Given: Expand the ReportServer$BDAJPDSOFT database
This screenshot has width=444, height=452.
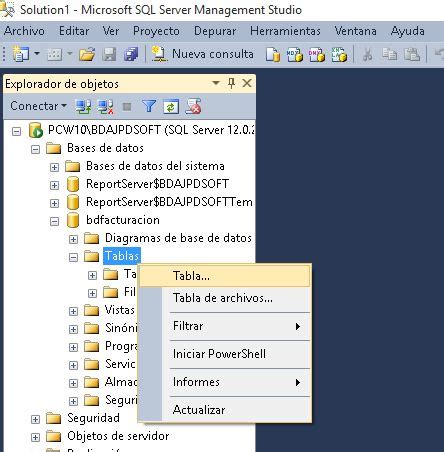Looking at the screenshot, I should tap(54, 185).
